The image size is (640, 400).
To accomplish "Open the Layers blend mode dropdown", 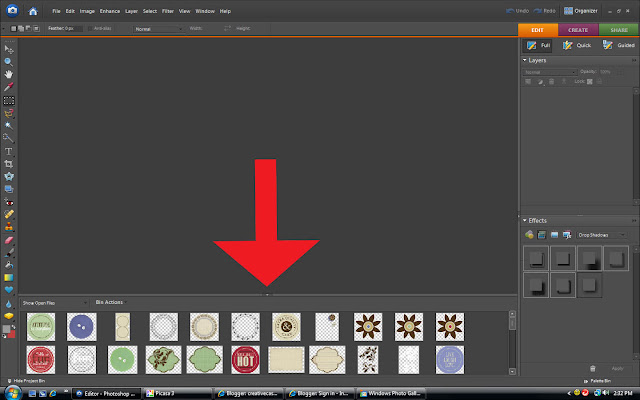I will point(550,72).
